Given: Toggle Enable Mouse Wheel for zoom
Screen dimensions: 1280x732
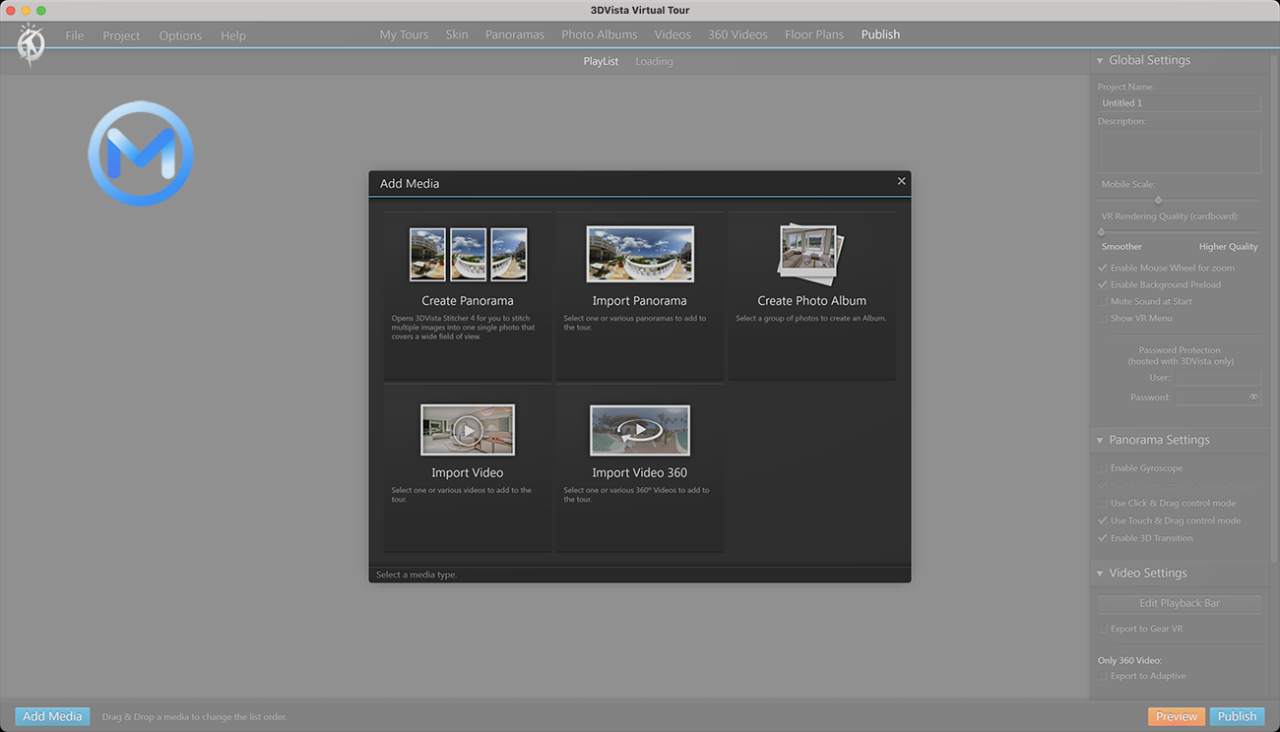Looking at the screenshot, I should [1102, 268].
